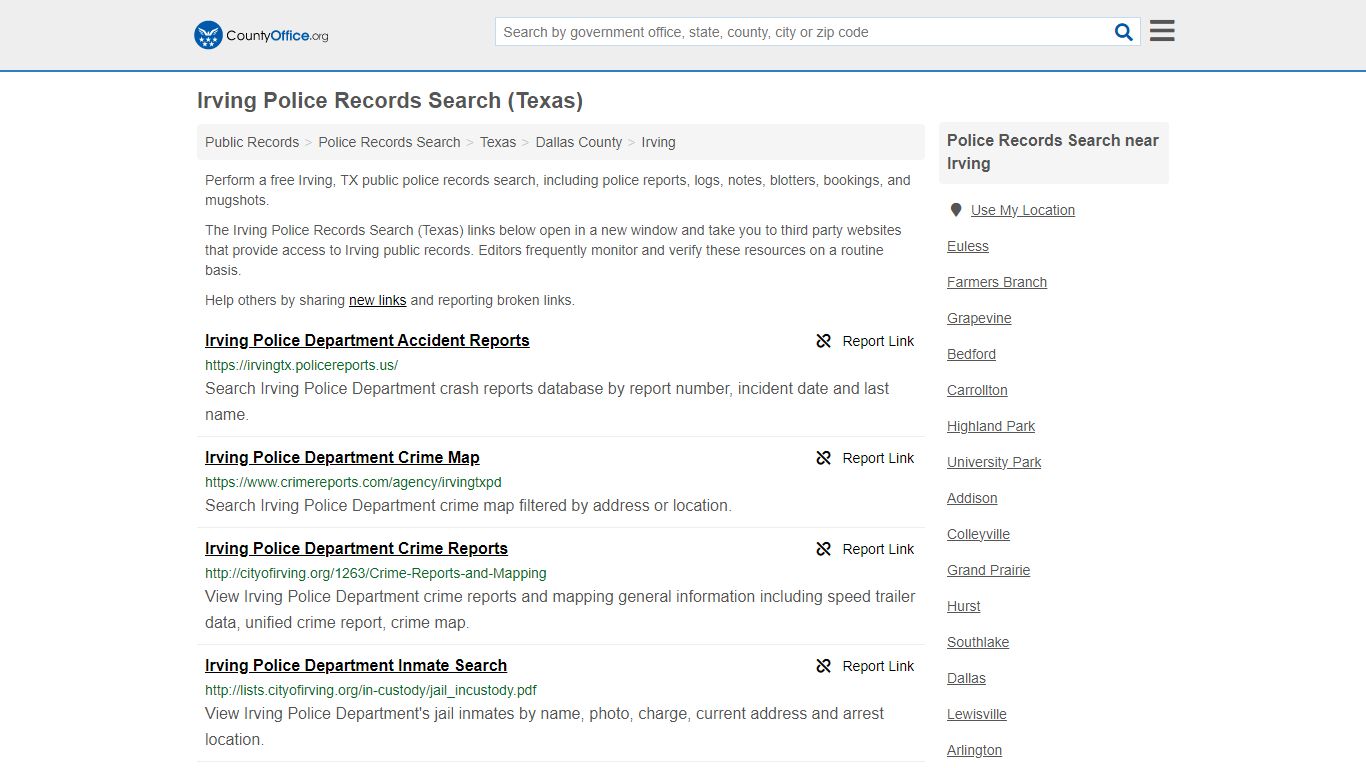The width and height of the screenshot is (1366, 768).
Task: Open Bedford police records
Action: coord(971,354)
